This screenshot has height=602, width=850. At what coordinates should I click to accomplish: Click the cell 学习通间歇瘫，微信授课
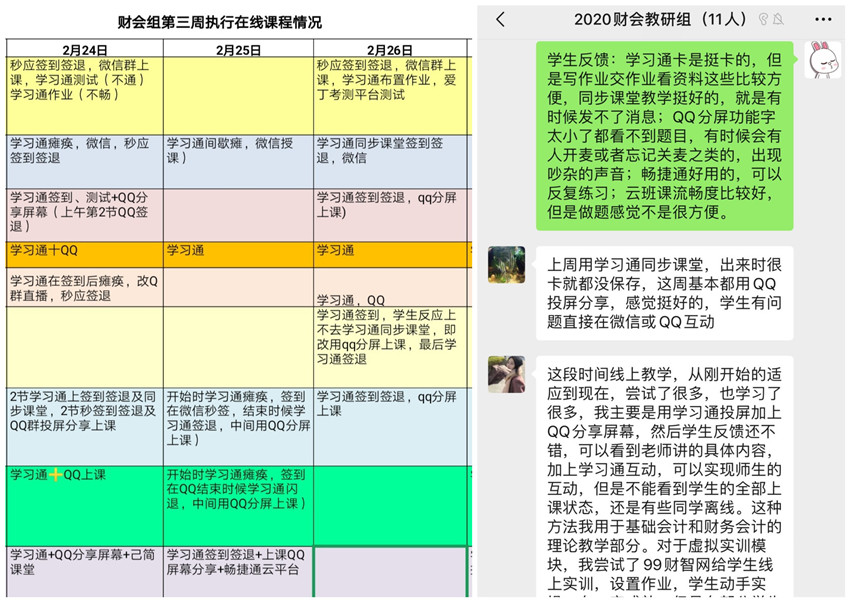coord(239,162)
